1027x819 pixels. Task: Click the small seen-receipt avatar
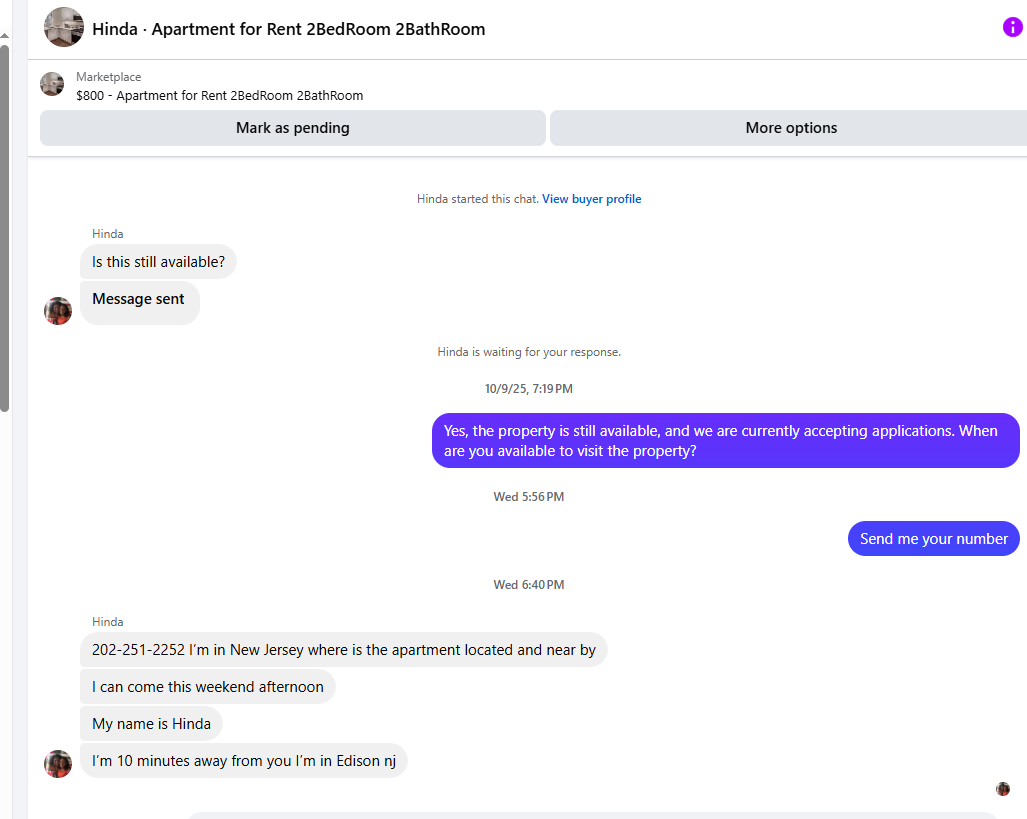1003,789
